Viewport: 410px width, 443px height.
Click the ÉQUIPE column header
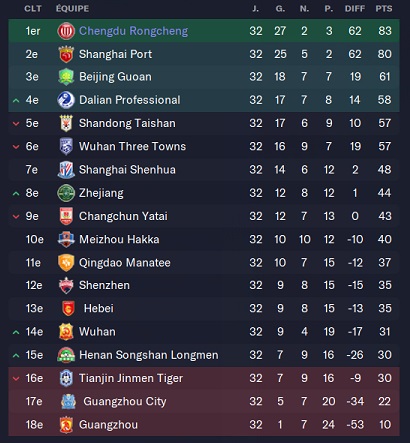72,8
